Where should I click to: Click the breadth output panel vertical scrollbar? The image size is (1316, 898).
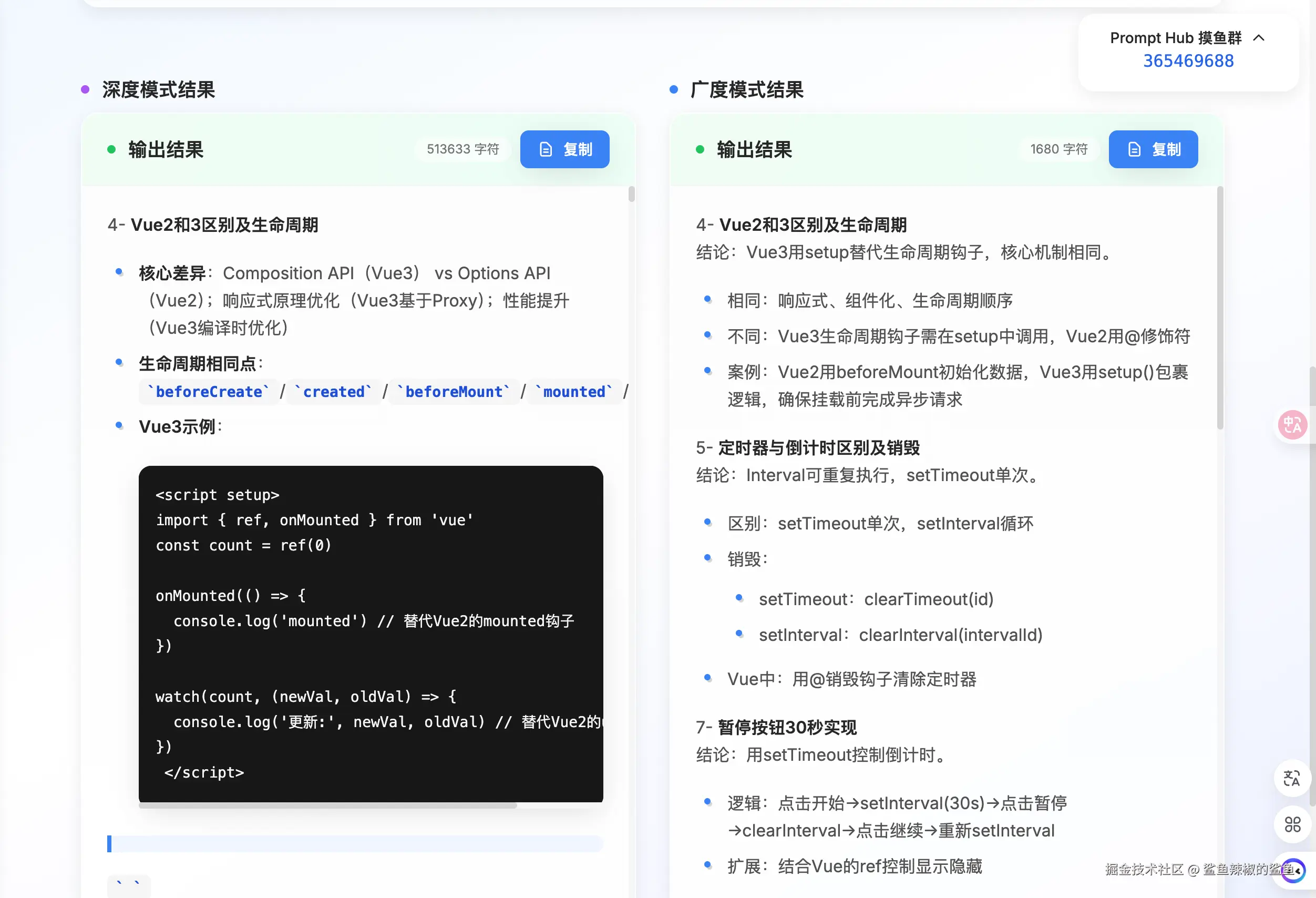1220,309
